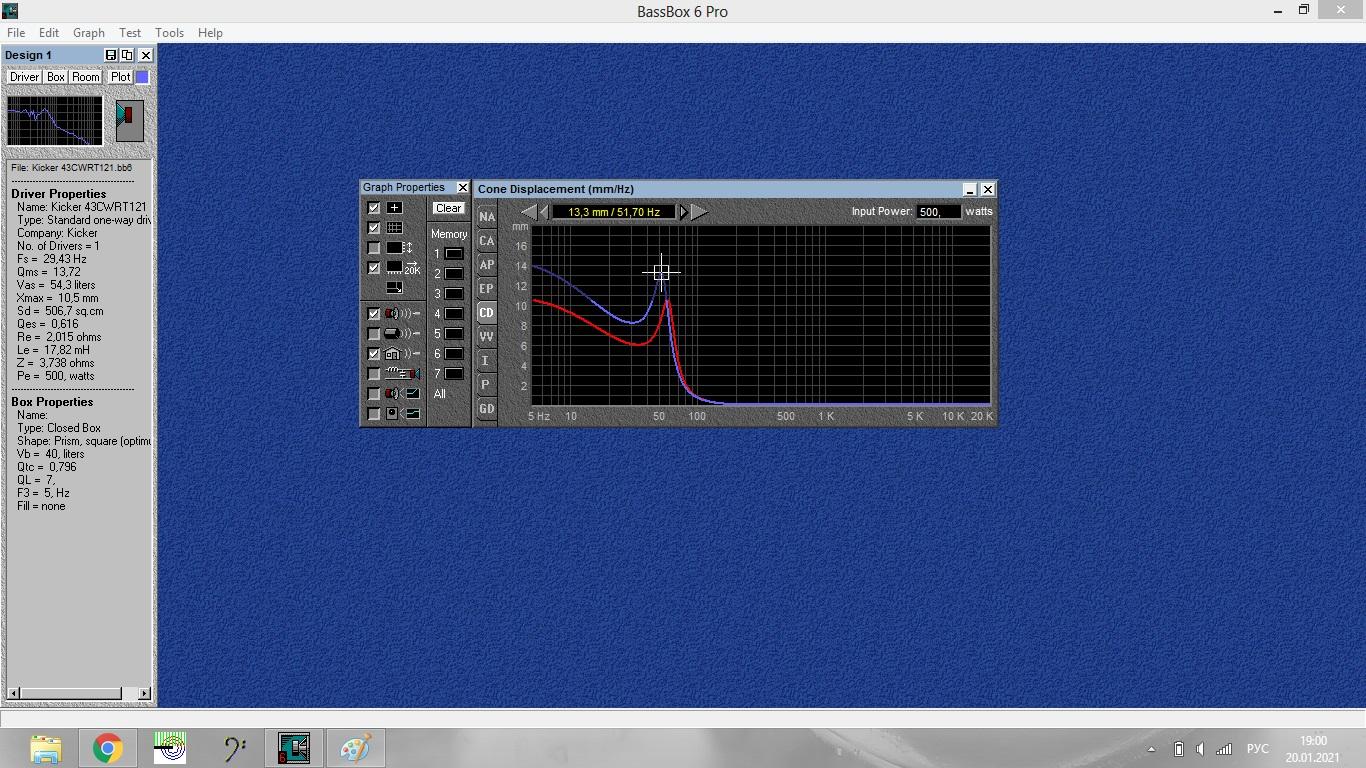Disable the grid lines checkbox
This screenshot has width=1366, height=768.
[x=374, y=228]
